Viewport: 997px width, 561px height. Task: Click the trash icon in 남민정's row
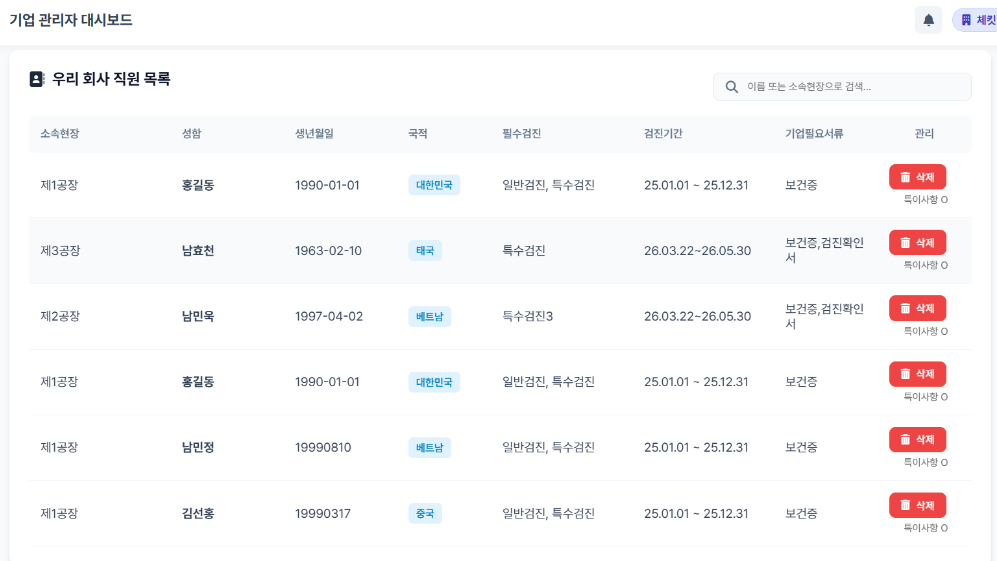click(x=905, y=440)
